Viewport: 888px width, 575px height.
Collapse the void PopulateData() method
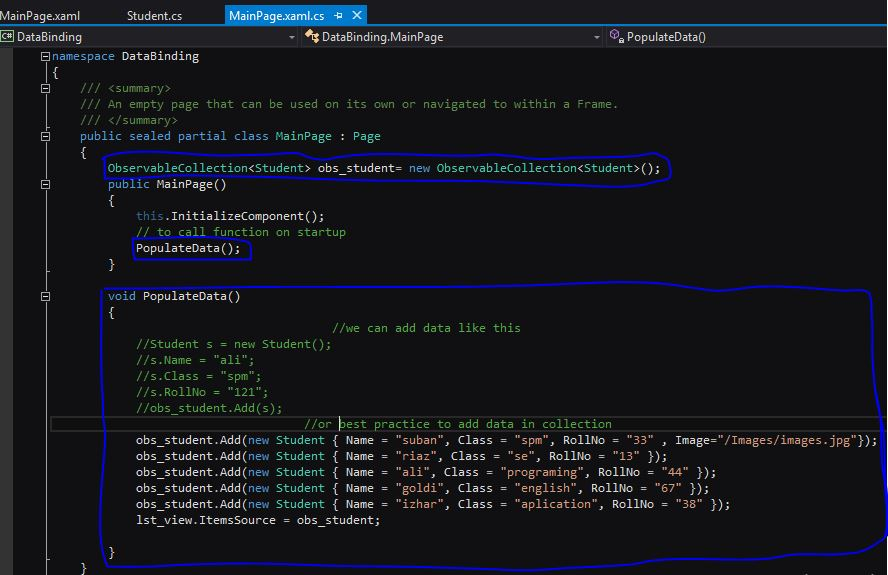(45, 297)
